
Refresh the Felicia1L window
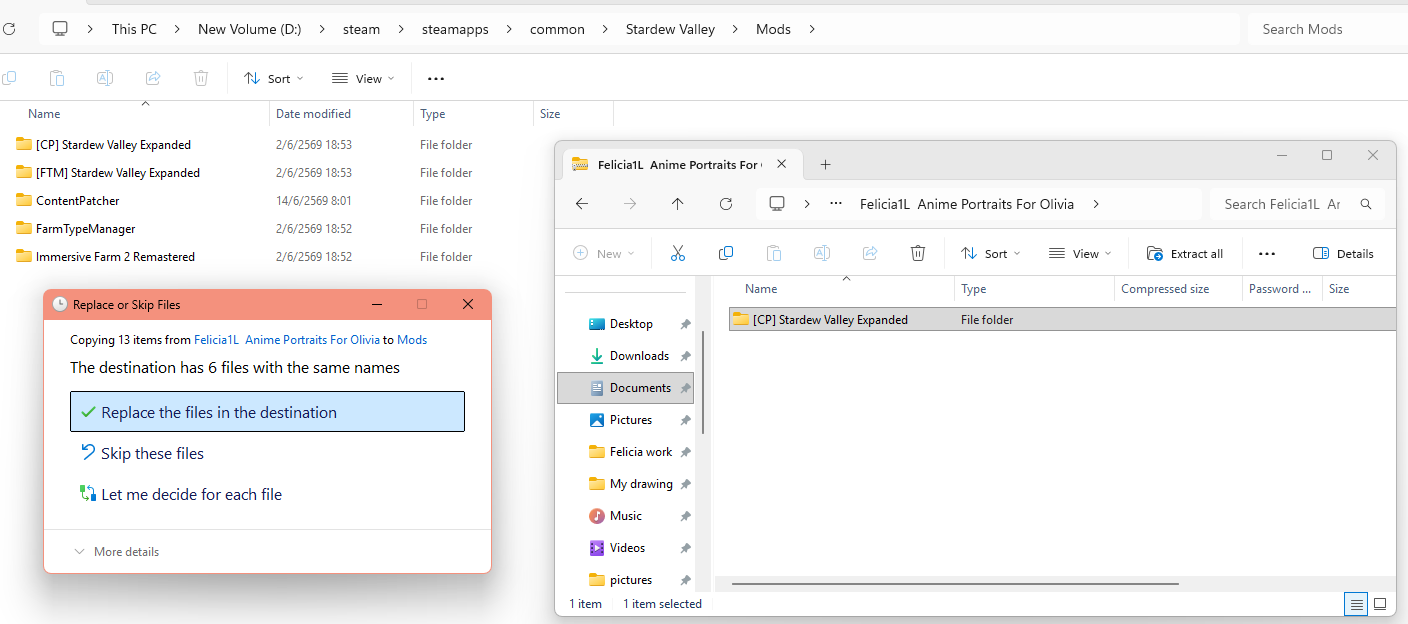tap(726, 204)
